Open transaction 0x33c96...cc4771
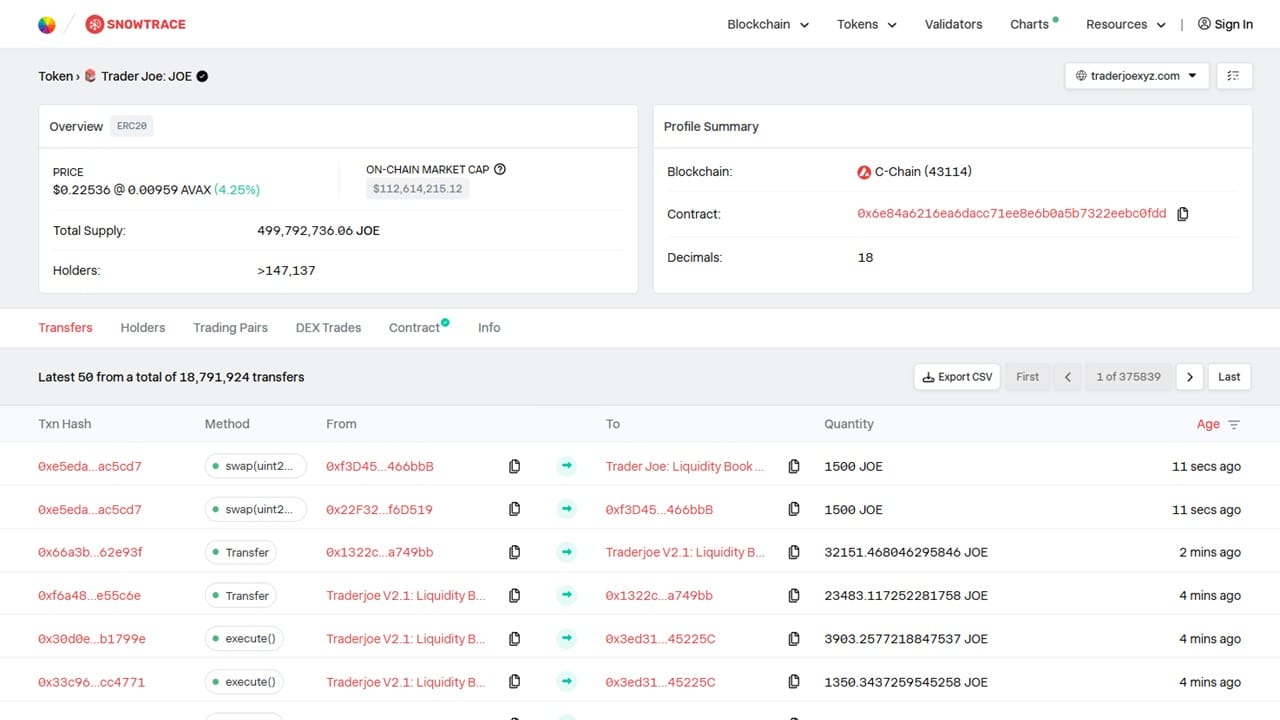 91,682
